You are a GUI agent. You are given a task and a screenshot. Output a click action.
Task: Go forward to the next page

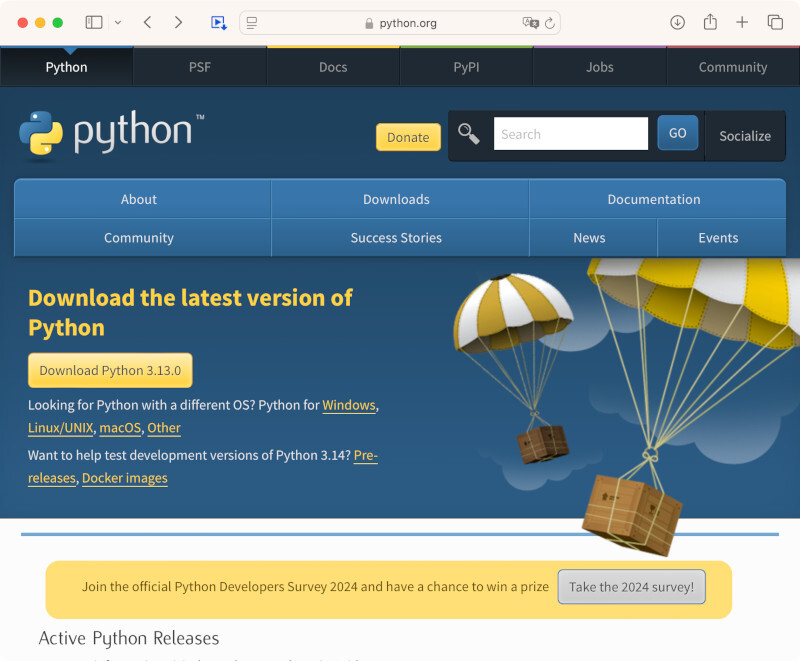[x=178, y=22]
